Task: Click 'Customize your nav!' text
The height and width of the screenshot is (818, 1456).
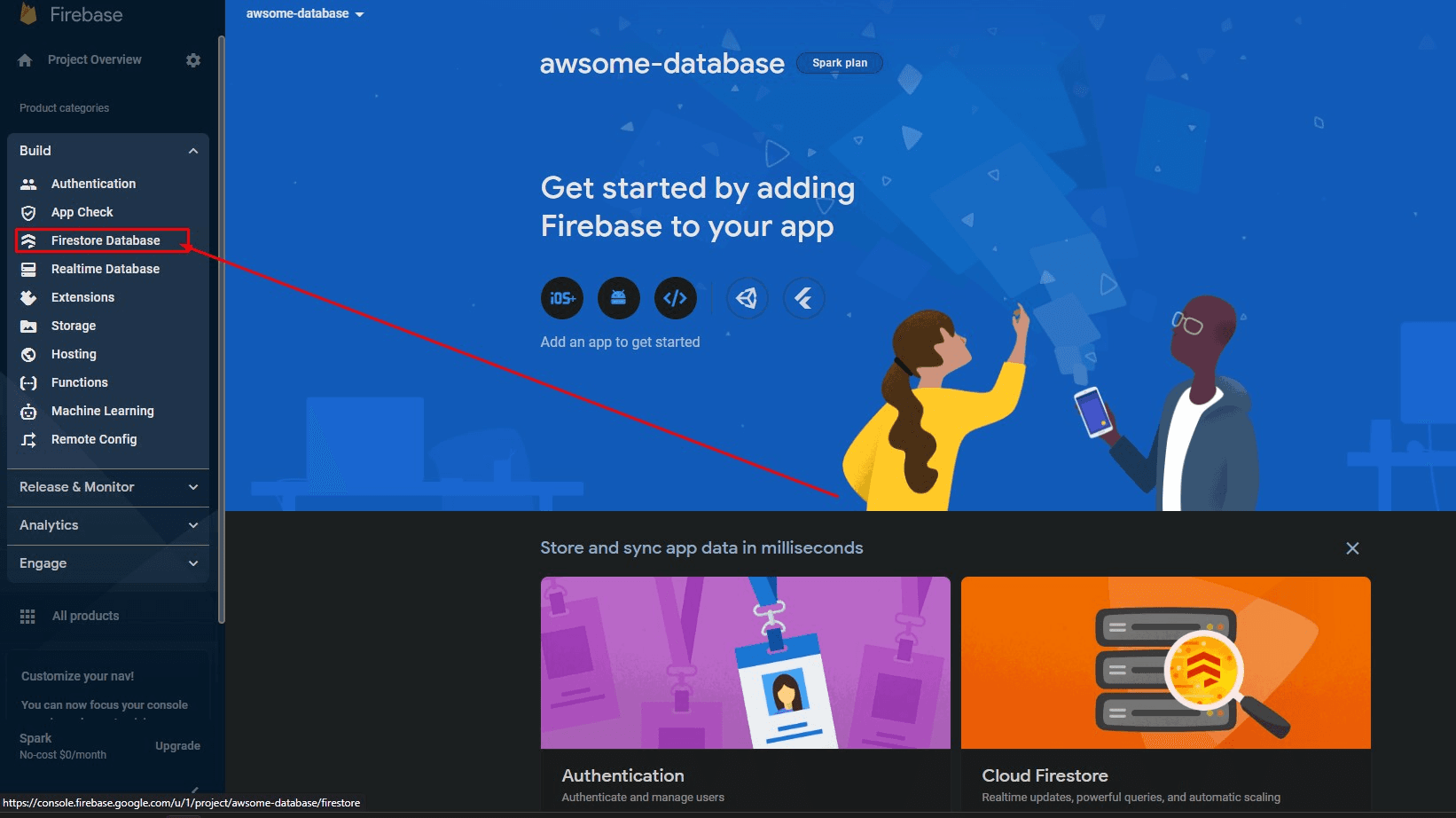Action: pos(78,676)
